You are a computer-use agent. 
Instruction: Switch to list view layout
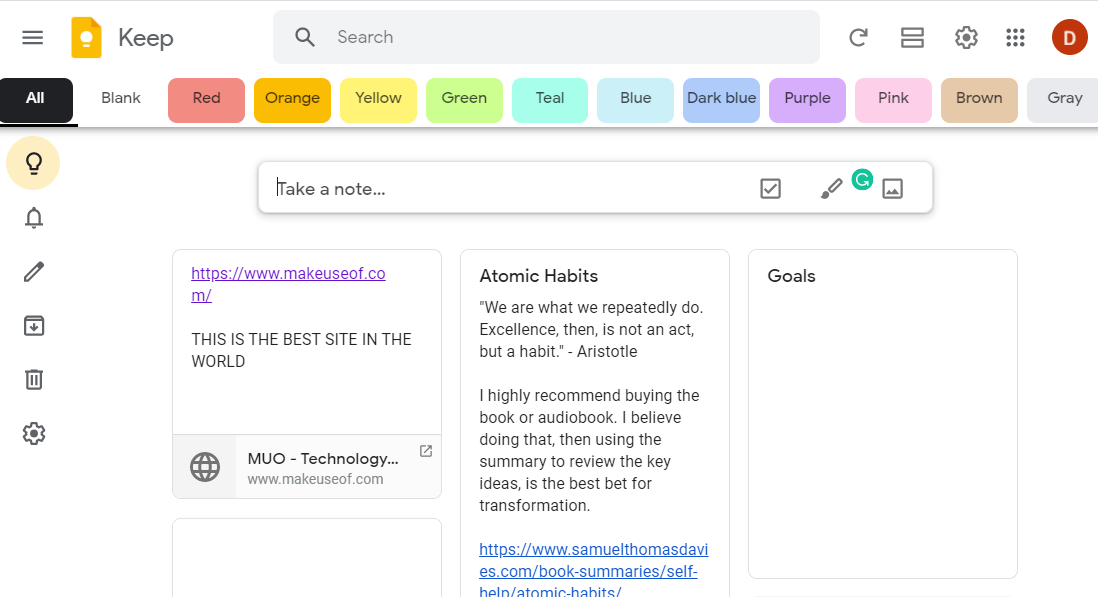click(912, 37)
